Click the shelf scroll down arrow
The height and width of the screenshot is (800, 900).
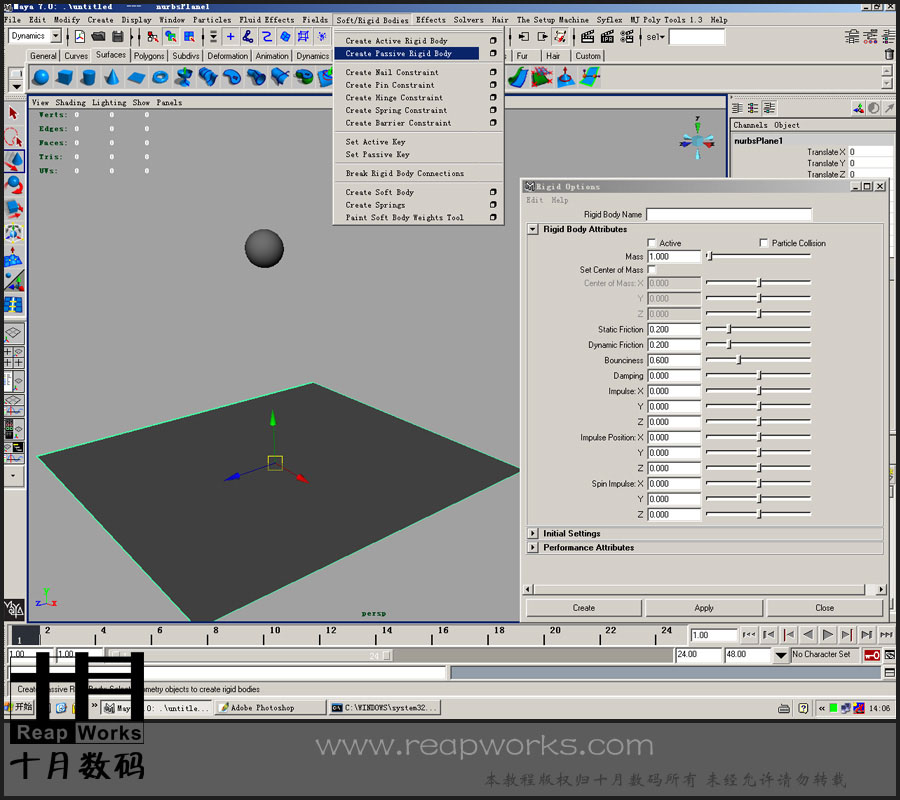887,83
